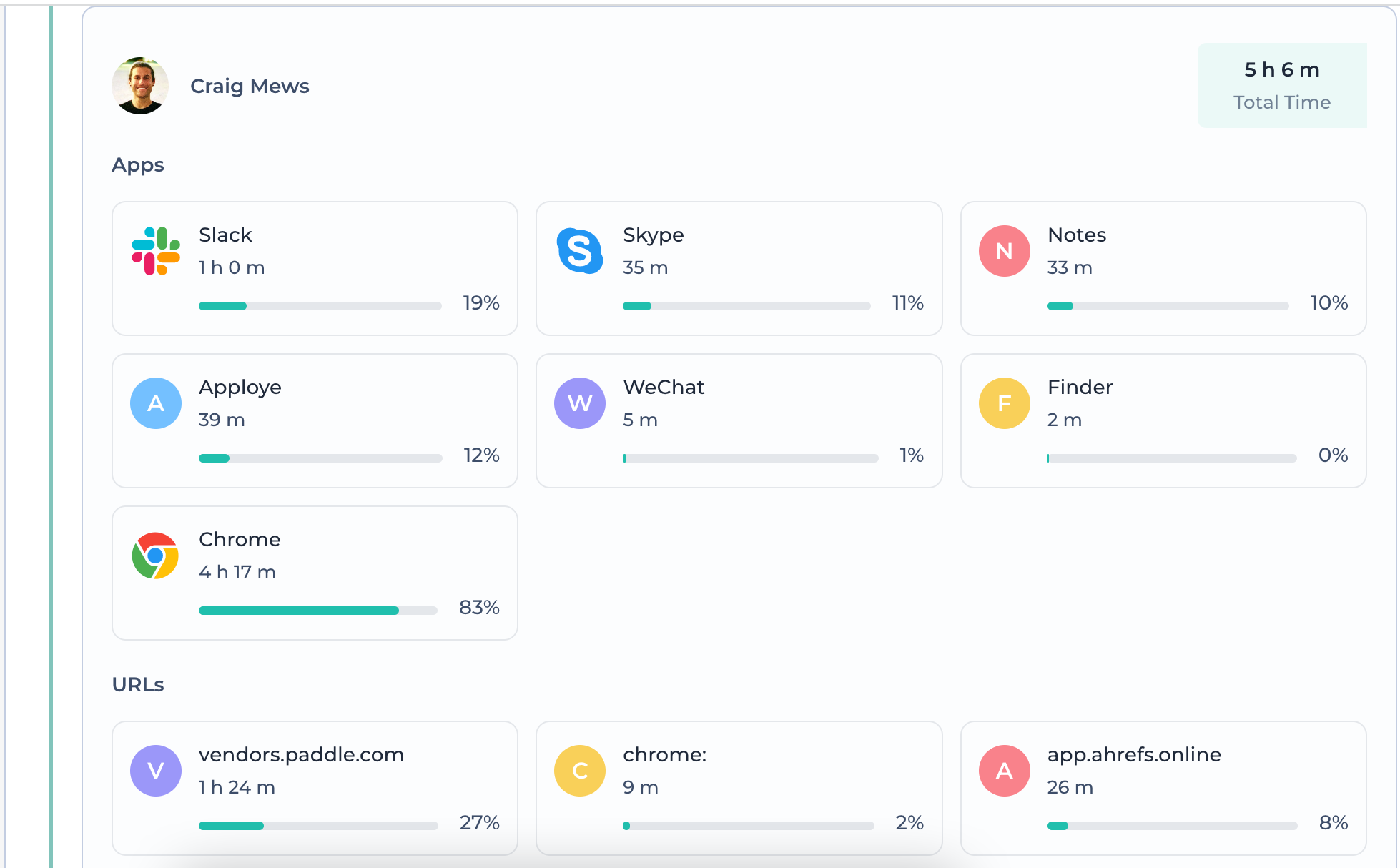The image size is (1400, 868).
Task: Click the URLs section heading
Action: tap(138, 684)
